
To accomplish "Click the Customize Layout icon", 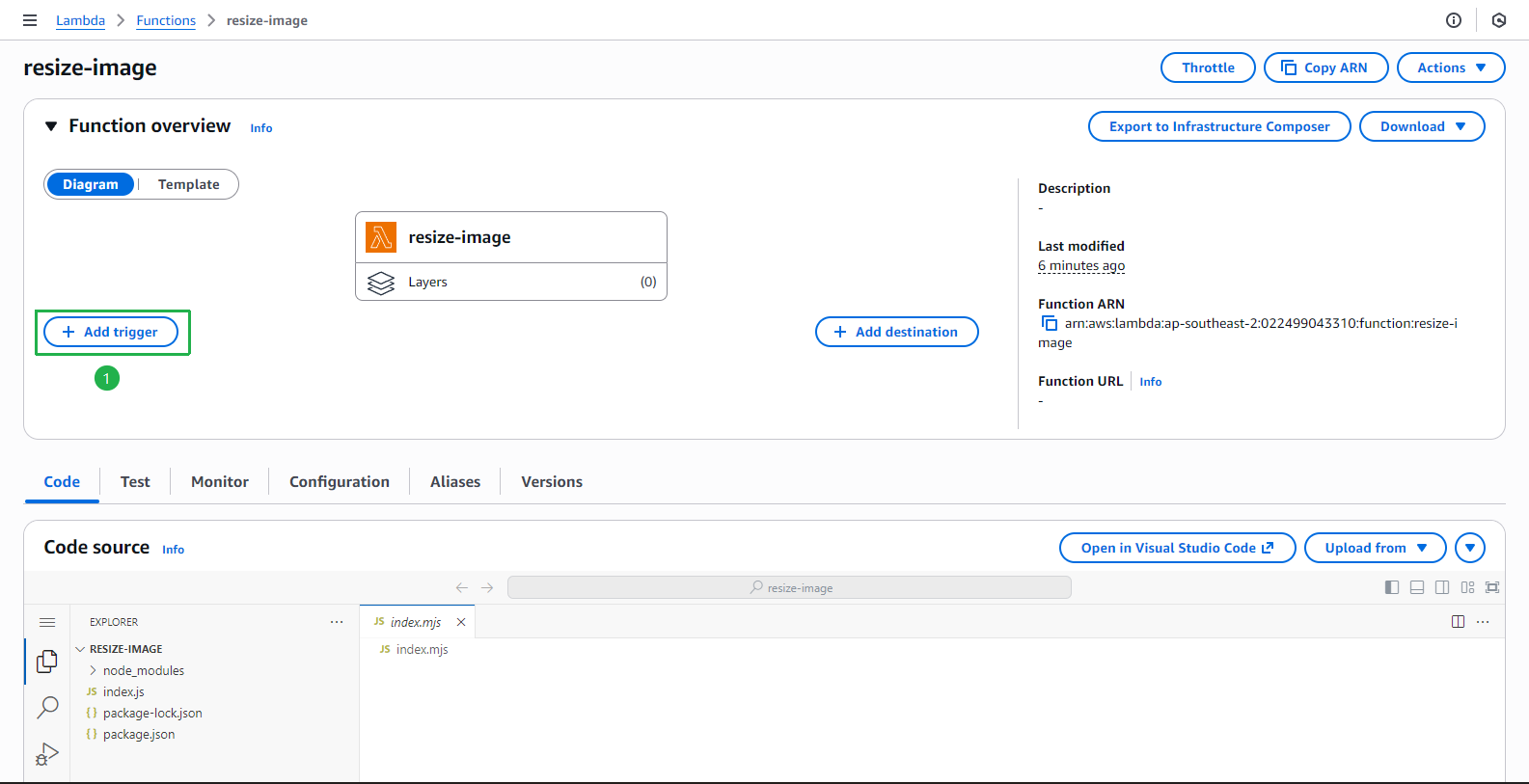I will (1467, 587).
